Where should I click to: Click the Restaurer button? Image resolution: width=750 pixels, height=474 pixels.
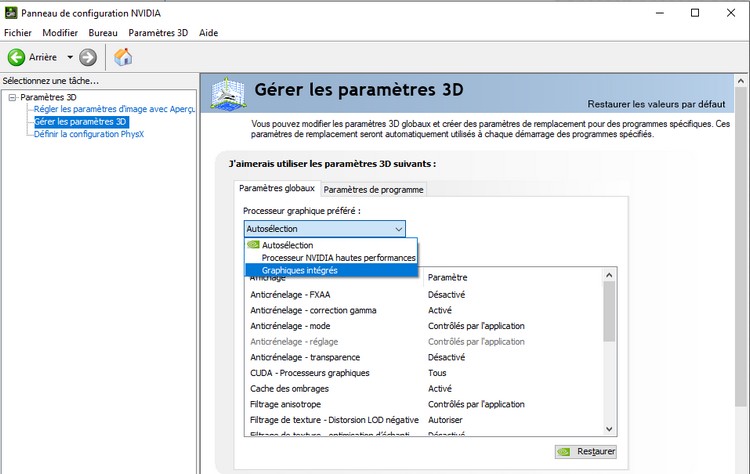(585, 452)
